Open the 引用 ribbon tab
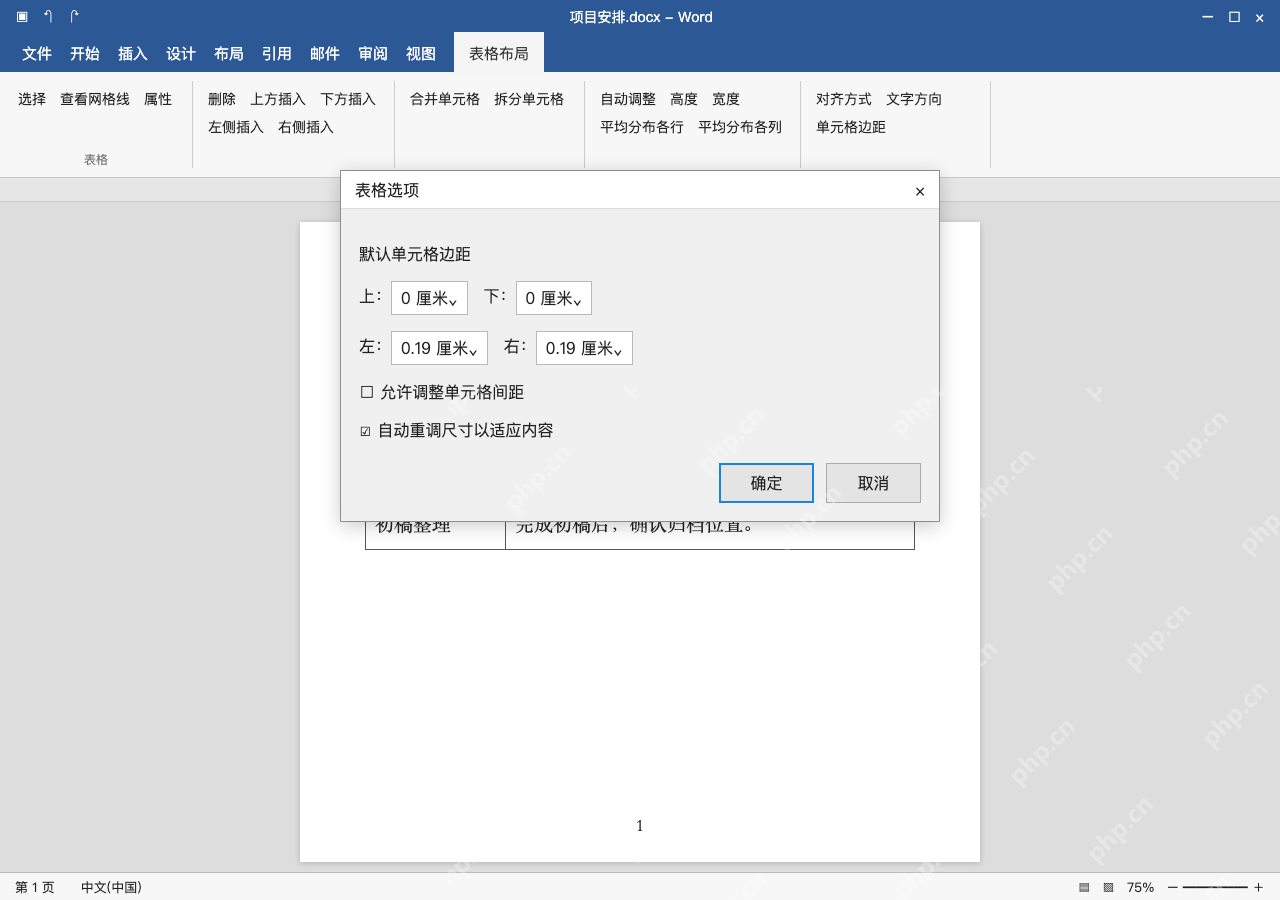Image resolution: width=1280 pixels, height=900 pixels. click(277, 53)
